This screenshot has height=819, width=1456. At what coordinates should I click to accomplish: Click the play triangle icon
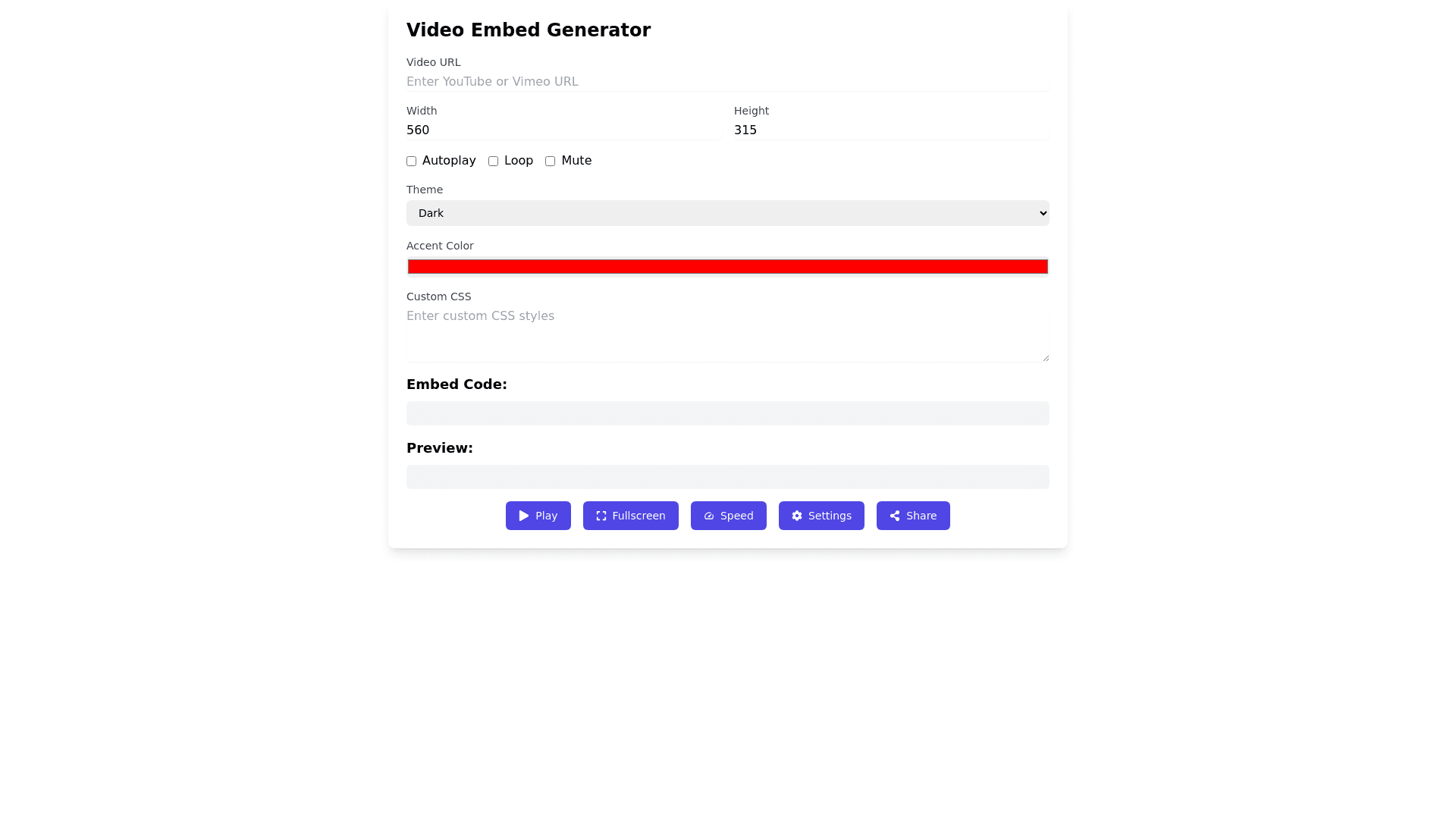(x=524, y=516)
